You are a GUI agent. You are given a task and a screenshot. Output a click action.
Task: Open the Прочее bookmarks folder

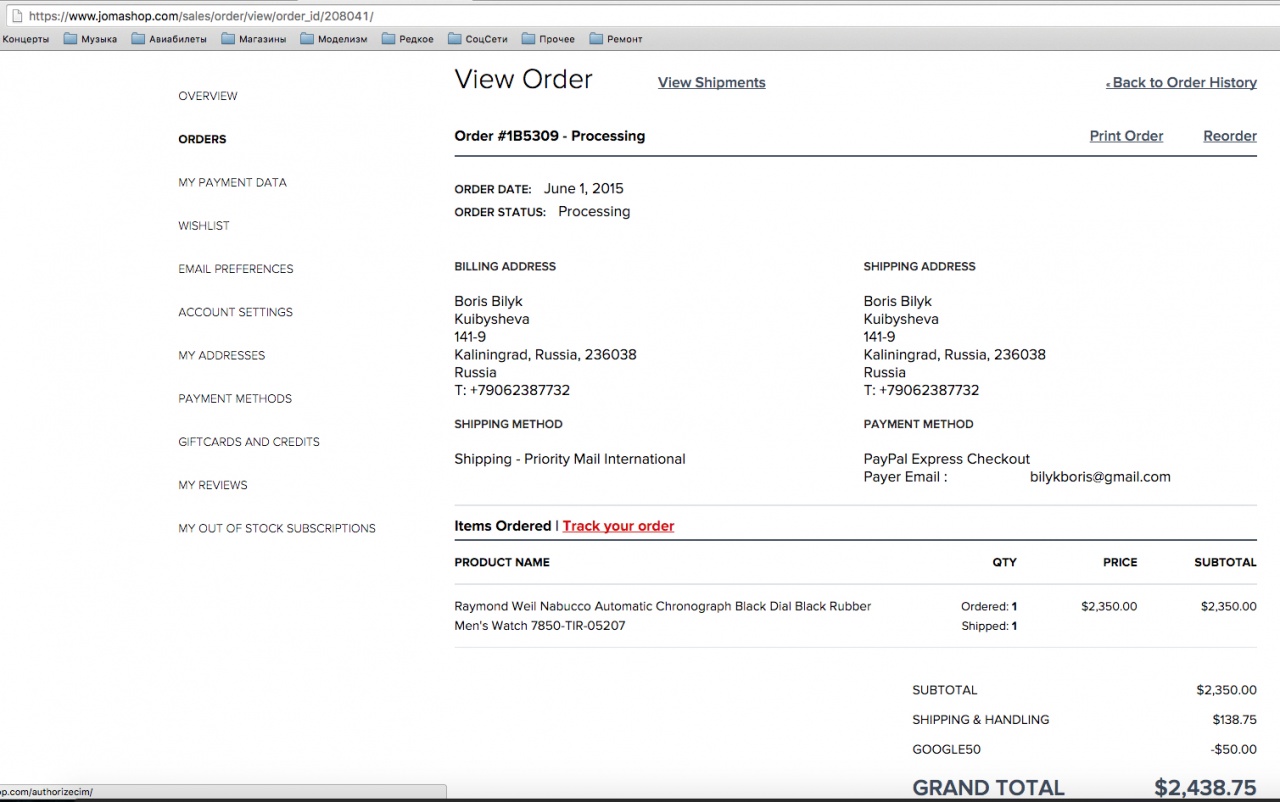(x=548, y=39)
